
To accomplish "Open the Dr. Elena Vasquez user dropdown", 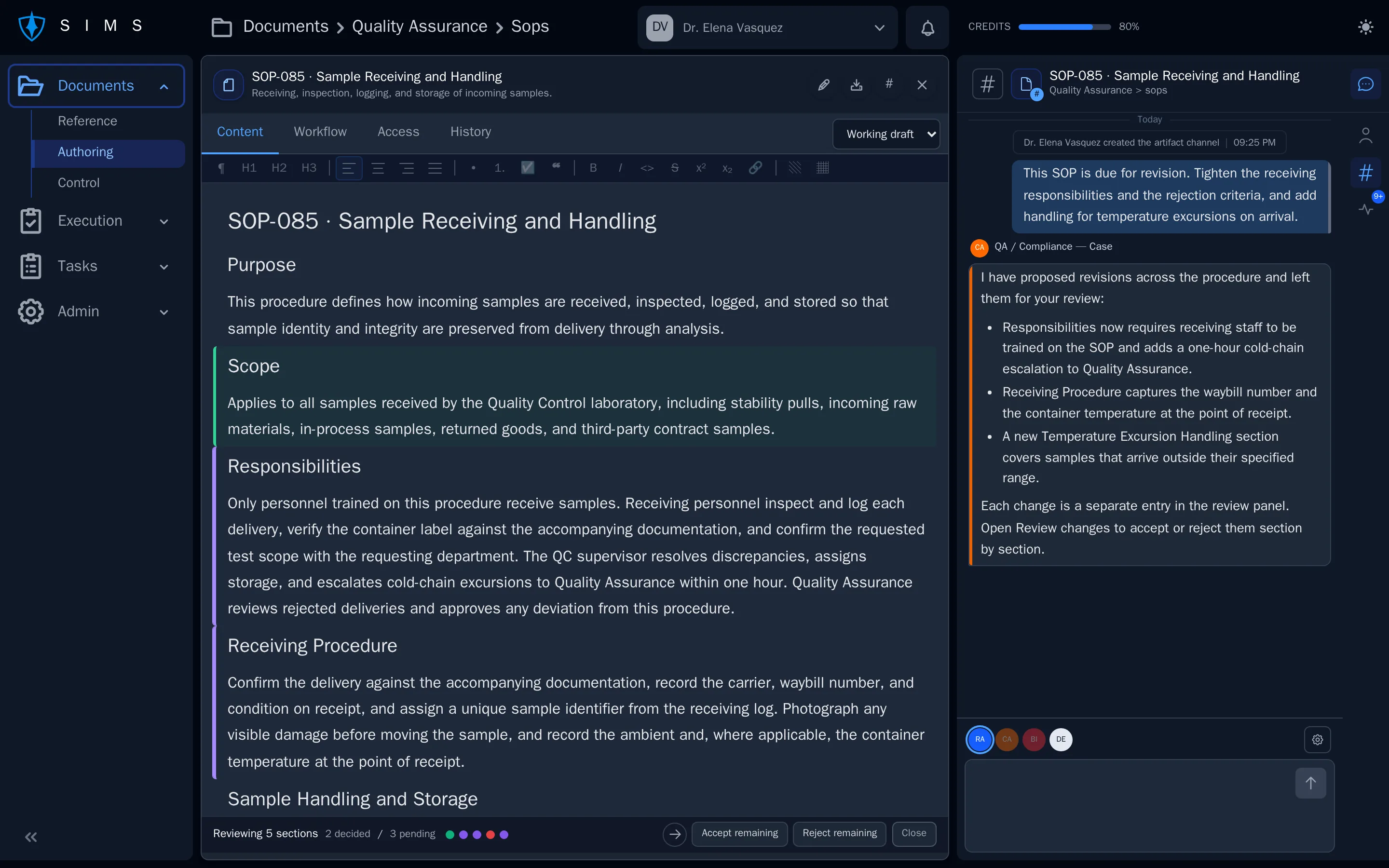I will point(767,27).
